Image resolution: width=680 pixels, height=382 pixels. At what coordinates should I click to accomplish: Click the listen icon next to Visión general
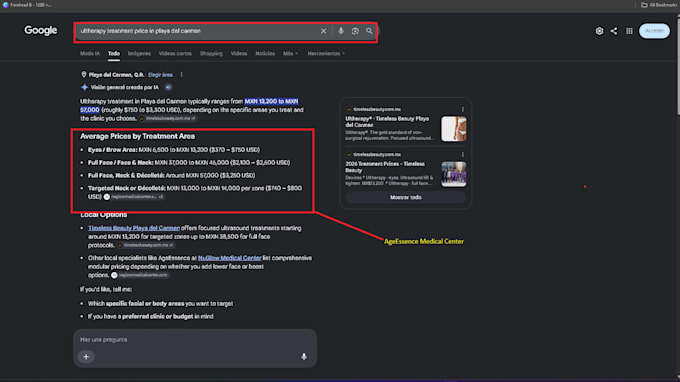168,88
